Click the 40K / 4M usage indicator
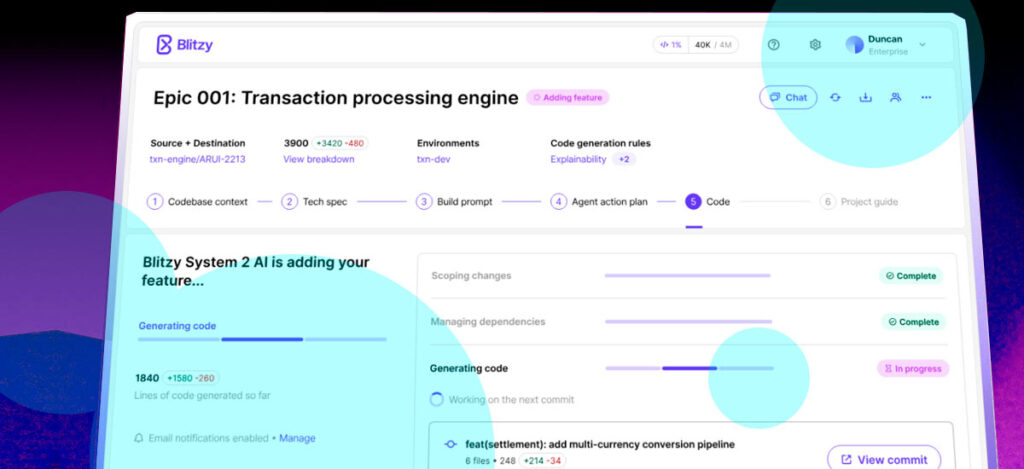Screen dimensions: 1024x469 pyautogui.click(x=713, y=45)
